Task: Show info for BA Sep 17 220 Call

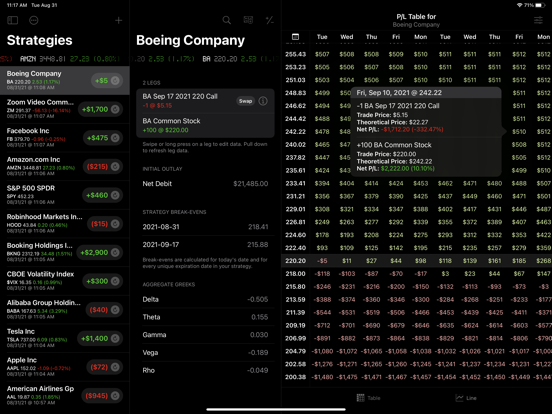Action: tap(263, 101)
